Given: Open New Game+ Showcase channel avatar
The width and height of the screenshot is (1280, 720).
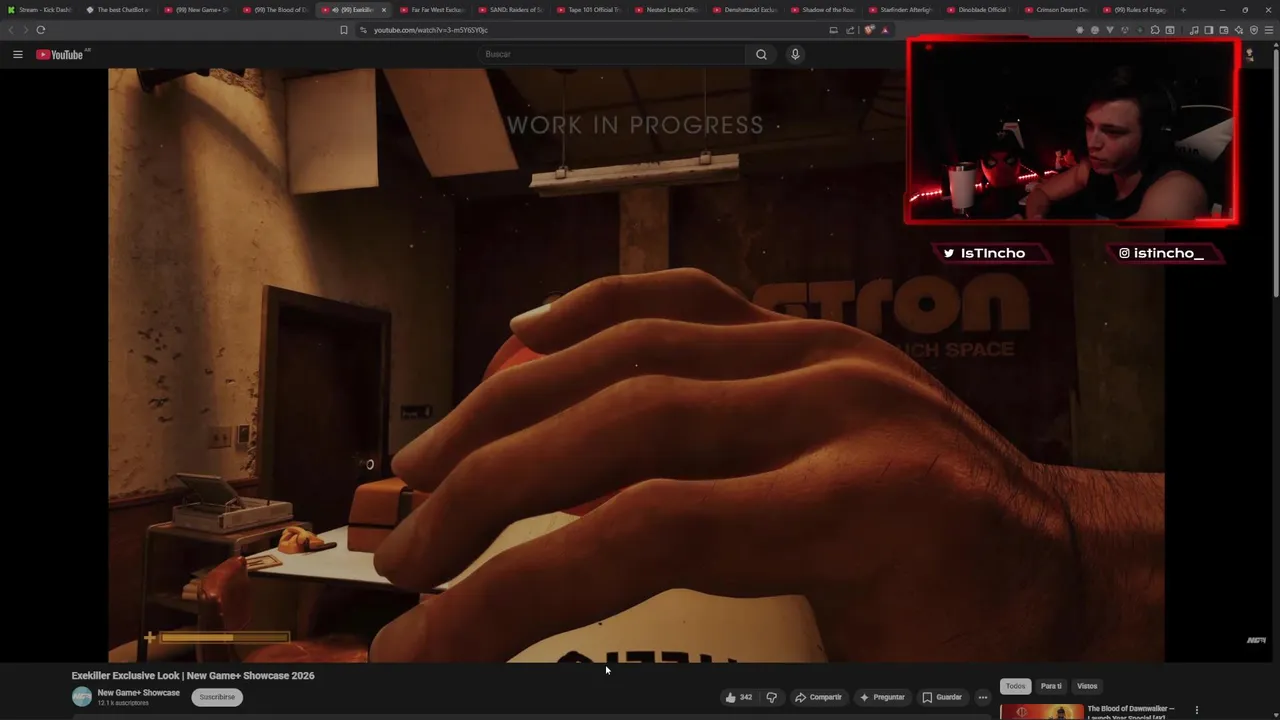Looking at the screenshot, I should (x=82, y=697).
